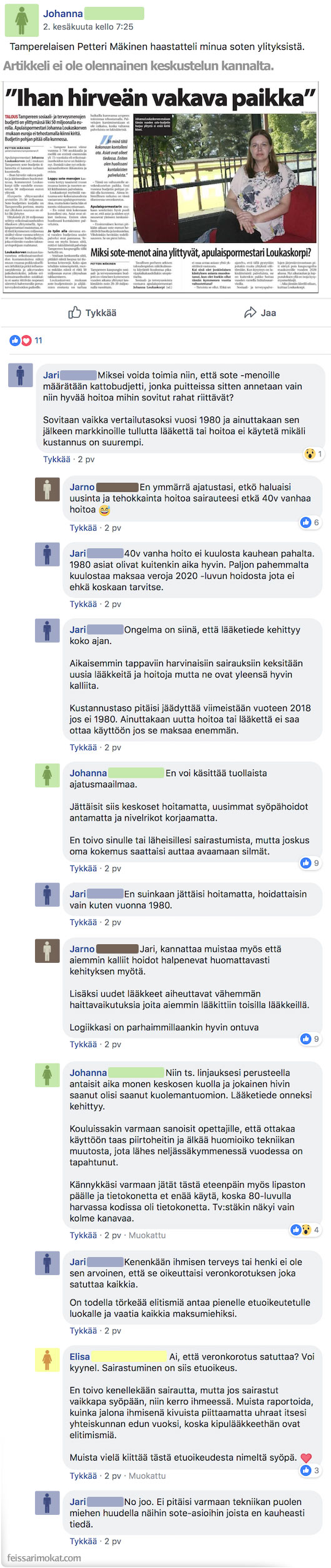The width and height of the screenshot is (331, 1568).
Task: View the 4 like and wow reactions on Johanna's comment
Action: 306,1230
